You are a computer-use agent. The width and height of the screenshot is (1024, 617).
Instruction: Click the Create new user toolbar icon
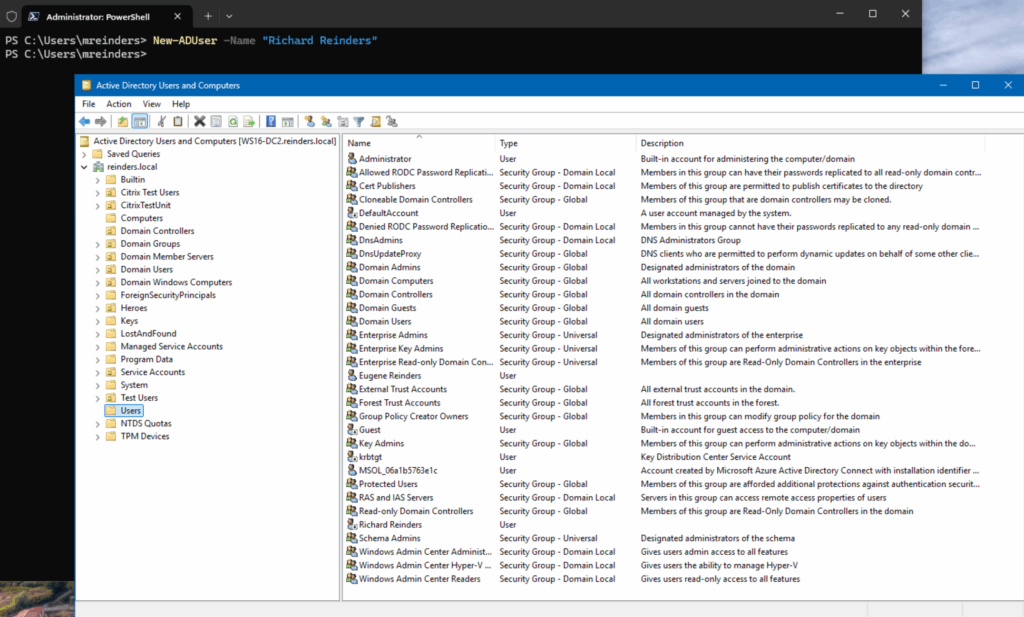tap(310, 121)
